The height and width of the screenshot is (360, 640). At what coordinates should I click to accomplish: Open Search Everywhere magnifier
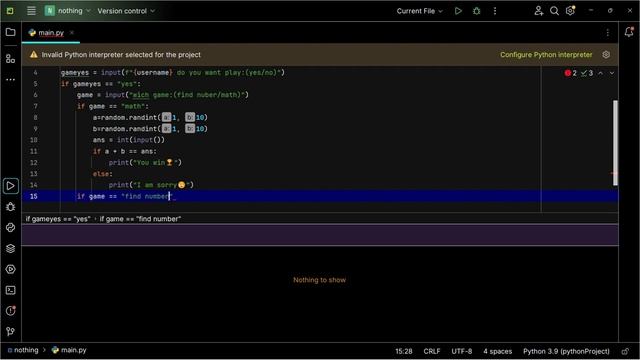[x=554, y=11]
